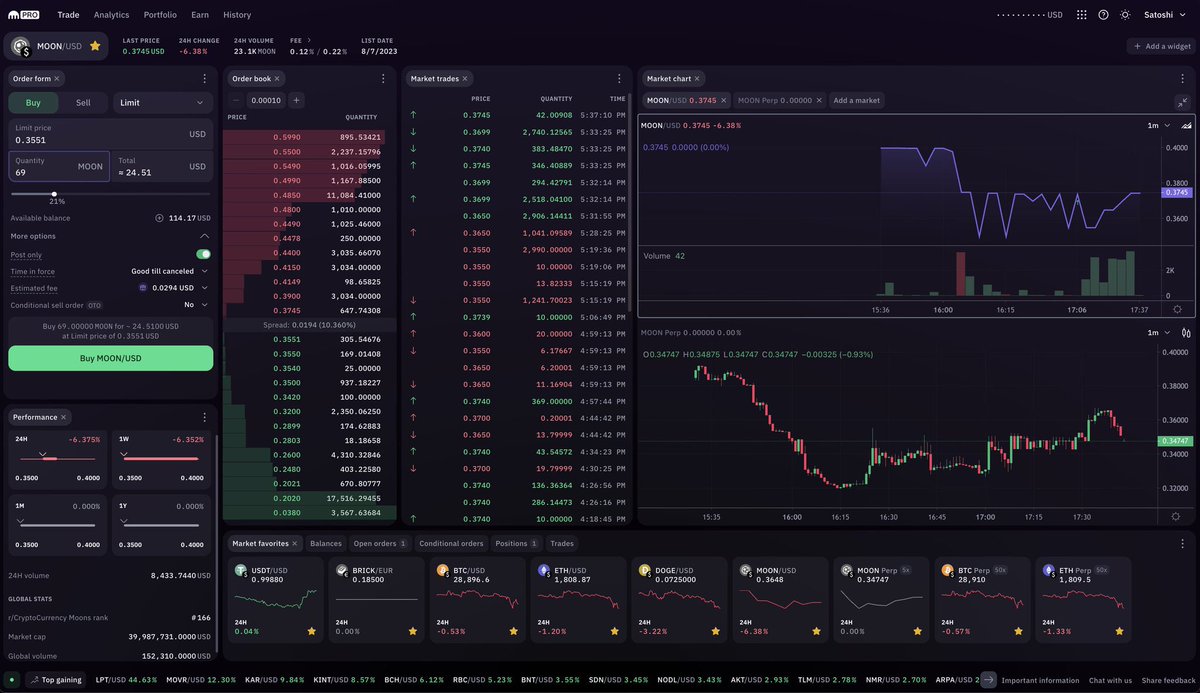Open the apps grid icon in top bar
Image resolution: width=1200 pixels, height=693 pixels.
pos(1081,15)
